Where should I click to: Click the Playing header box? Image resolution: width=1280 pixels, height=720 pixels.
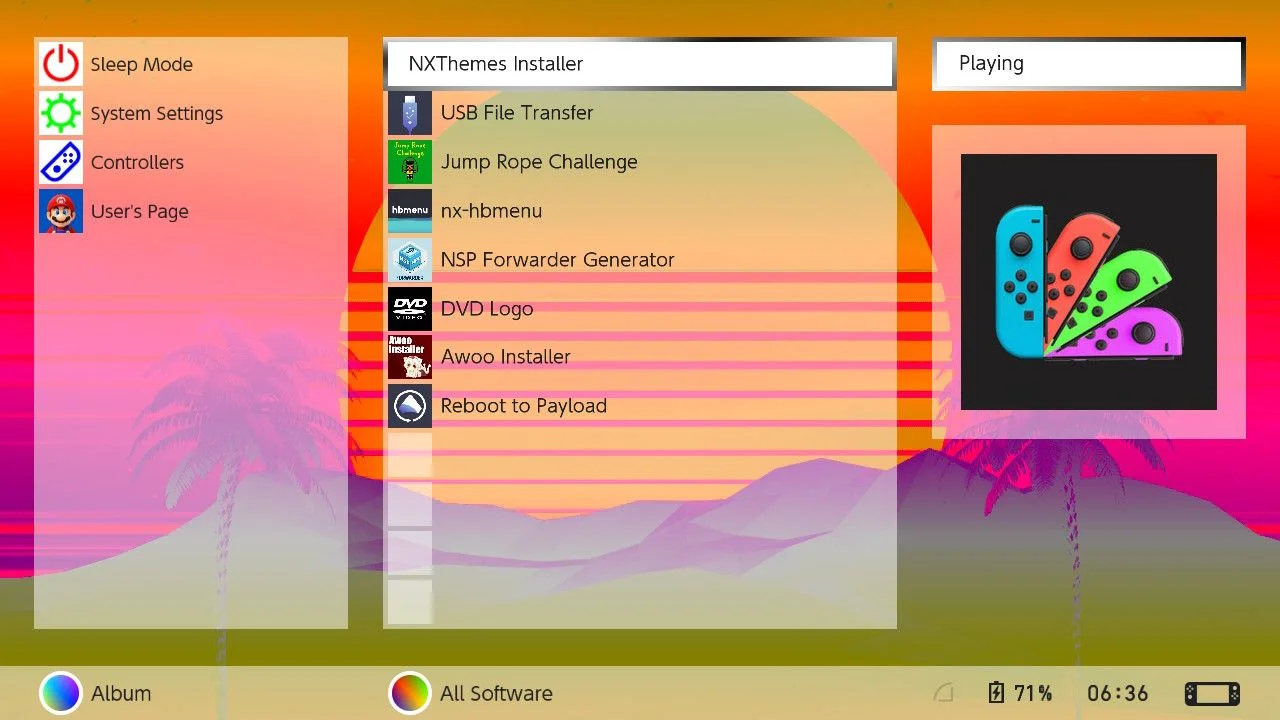pyautogui.click(x=1089, y=64)
